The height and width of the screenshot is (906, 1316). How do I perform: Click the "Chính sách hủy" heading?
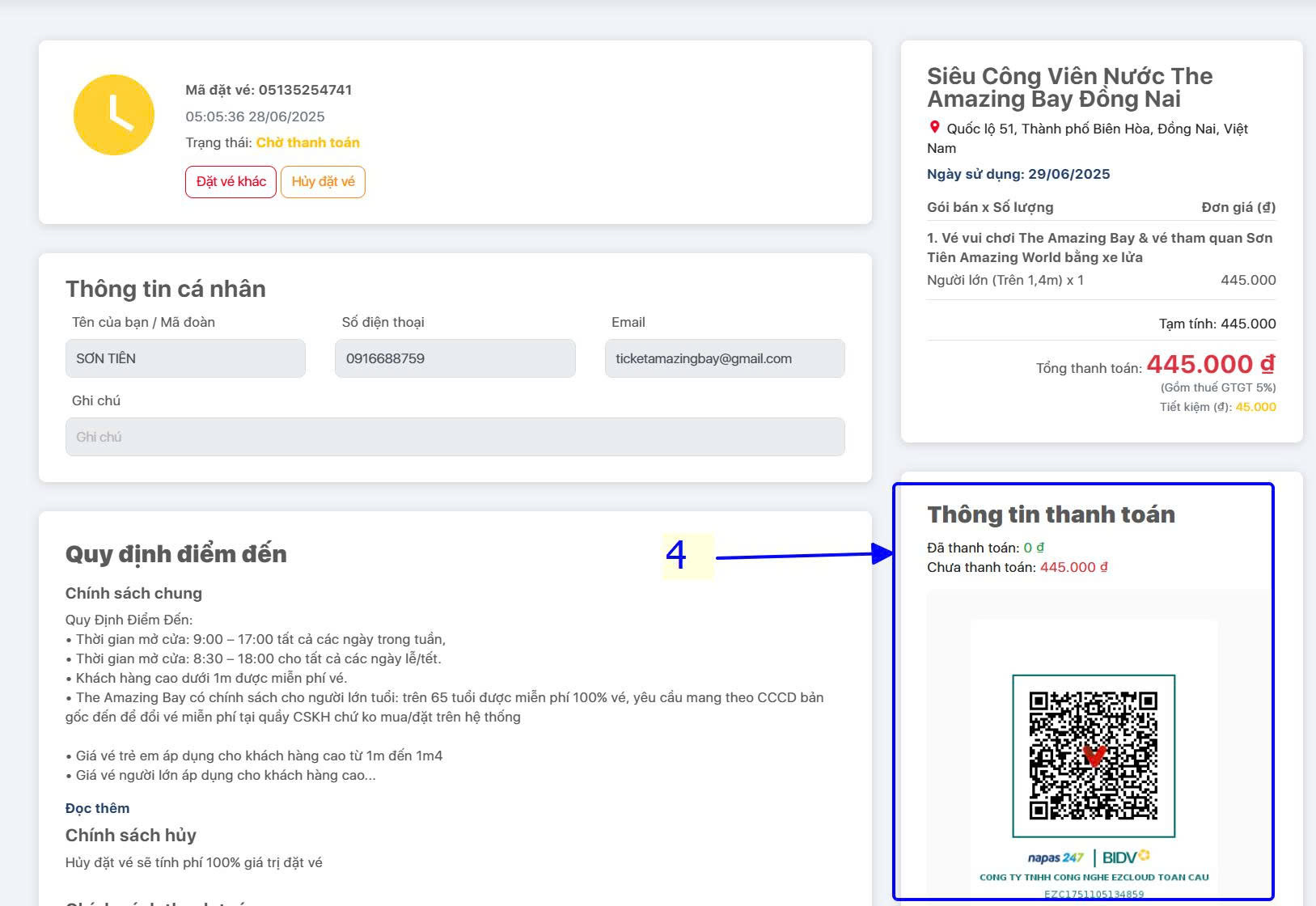[x=131, y=835]
